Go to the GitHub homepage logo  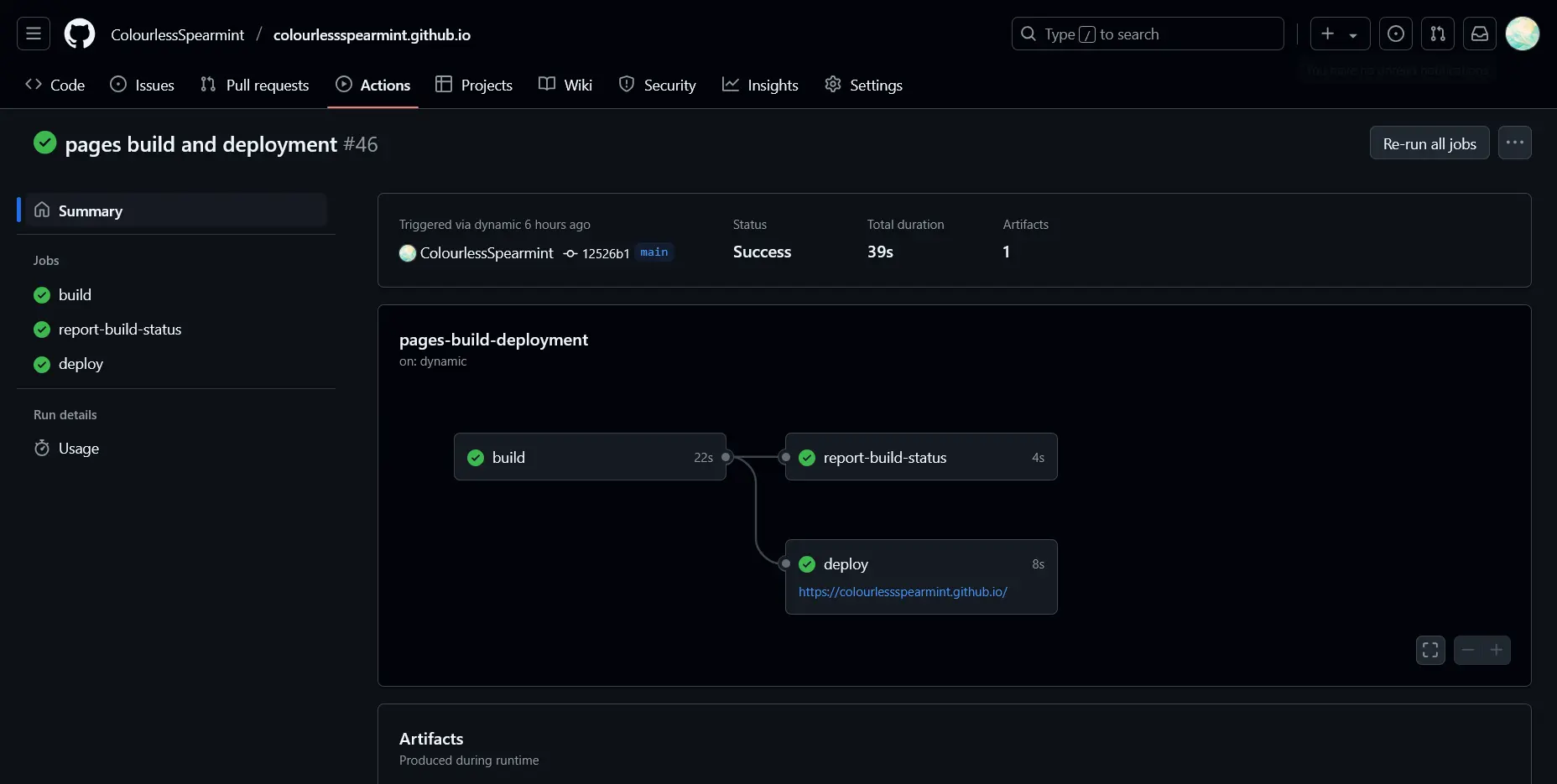pyautogui.click(x=80, y=34)
